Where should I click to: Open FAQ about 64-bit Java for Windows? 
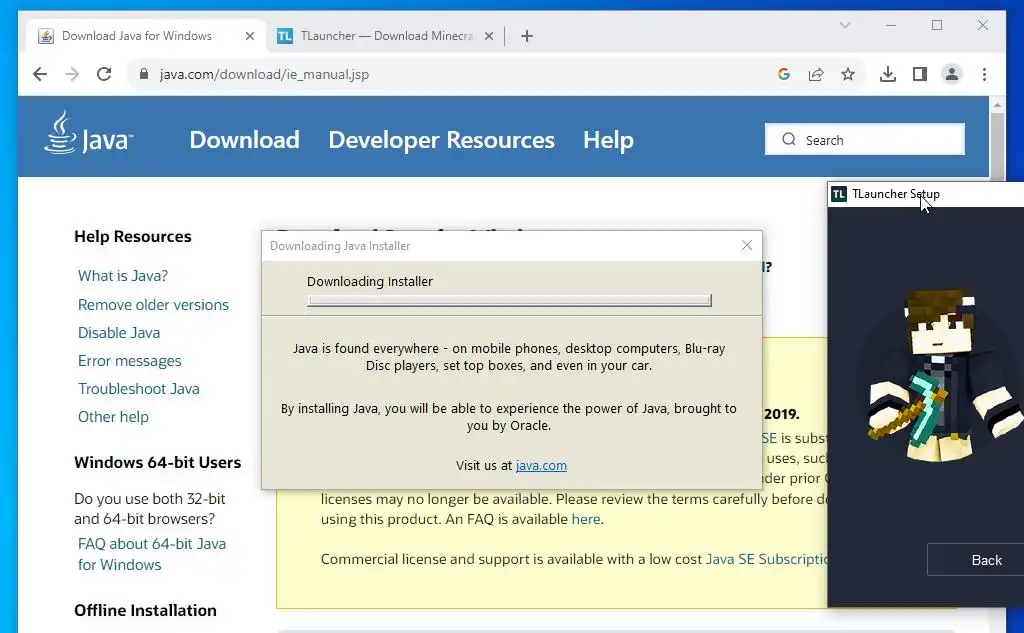point(152,554)
